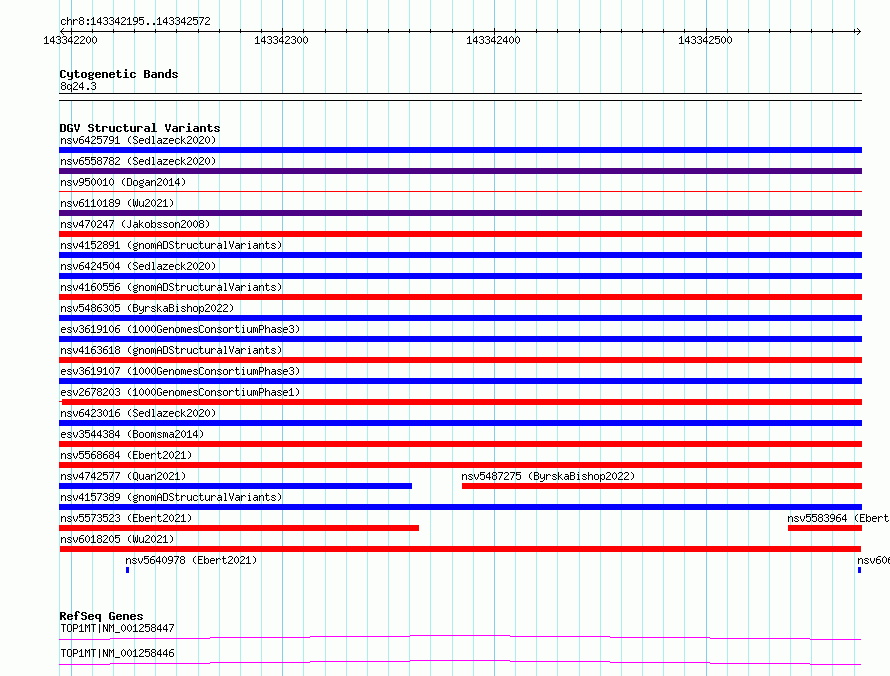Screen dimensions: 890x676
Task: Click the red bar under nsv5583964
Action: coord(825,528)
